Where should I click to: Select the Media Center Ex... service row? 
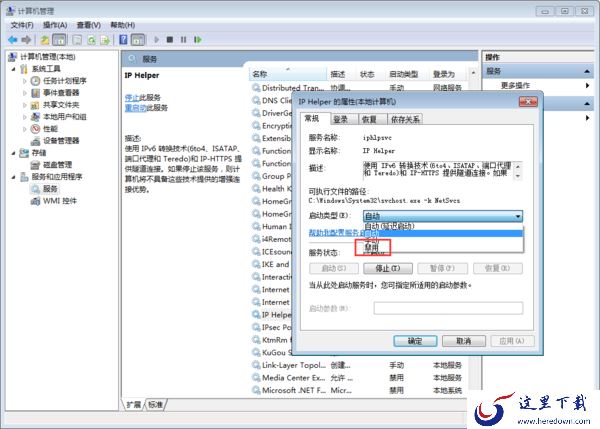pyautogui.click(x=357, y=378)
